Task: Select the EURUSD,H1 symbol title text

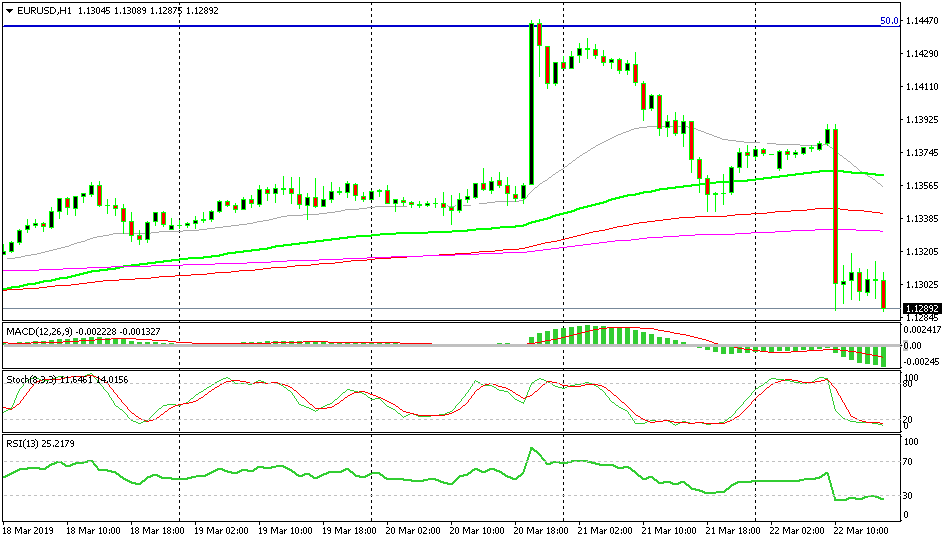Action: [x=45, y=11]
